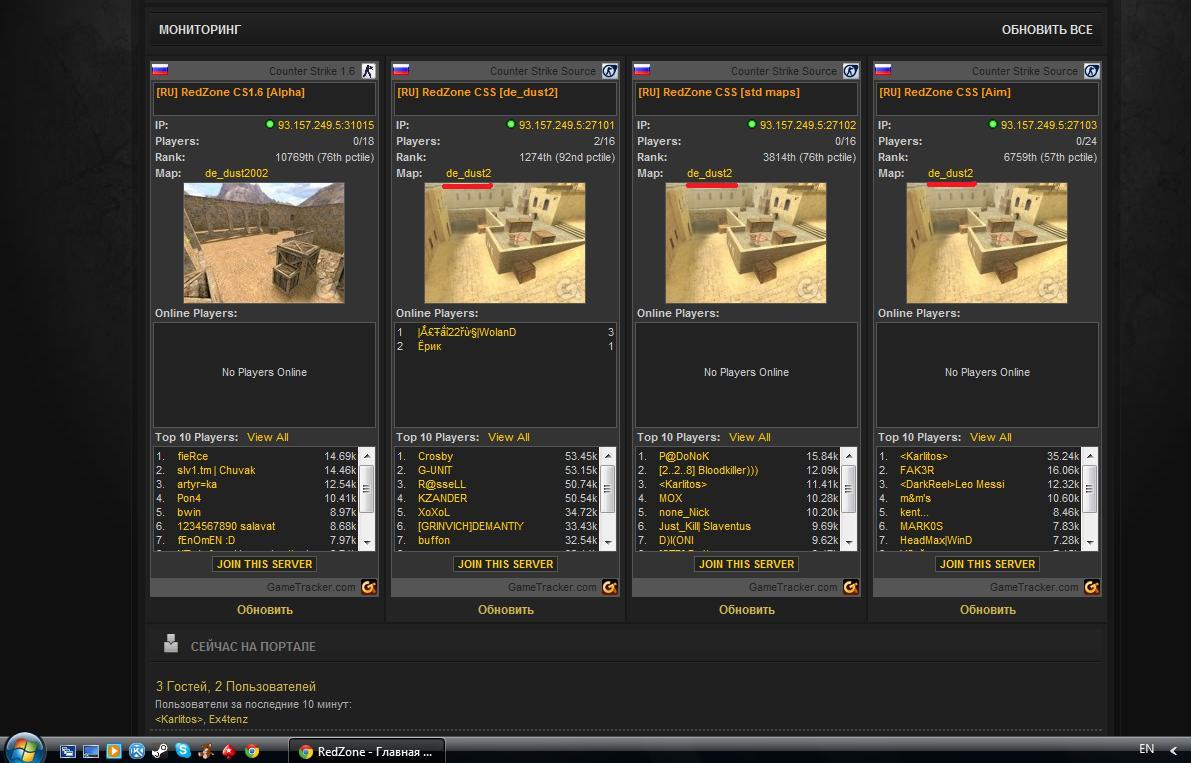Click the de_dust2002 map name link

[x=236, y=173]
